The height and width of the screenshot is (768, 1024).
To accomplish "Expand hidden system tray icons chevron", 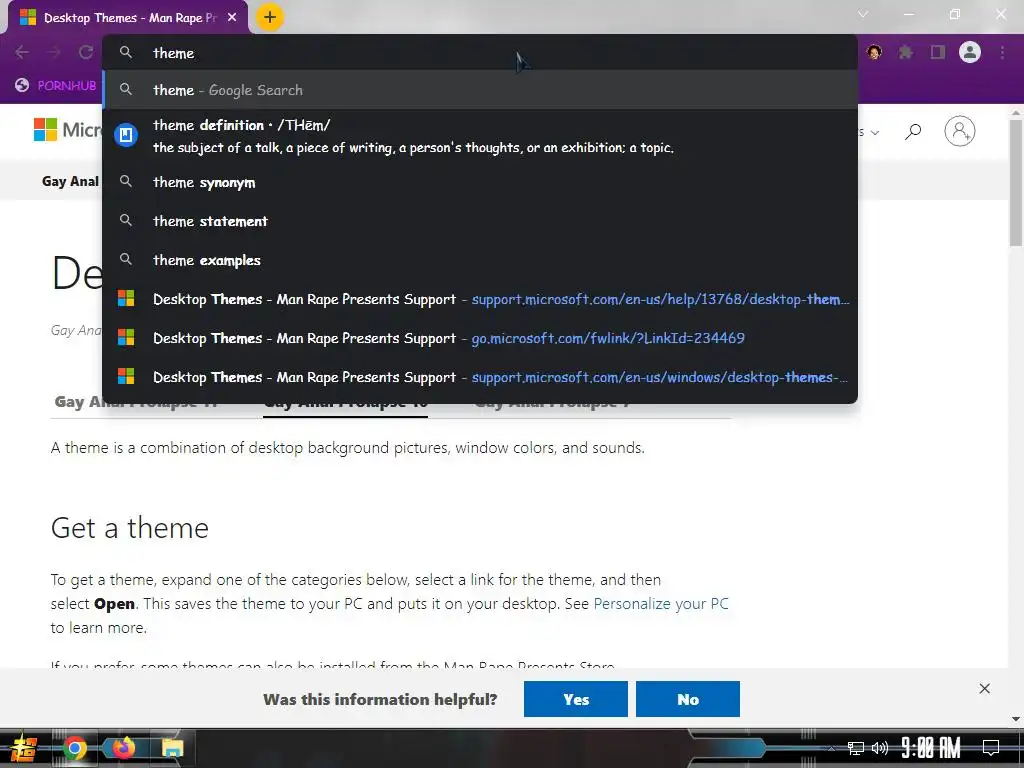I will point(831,748).
